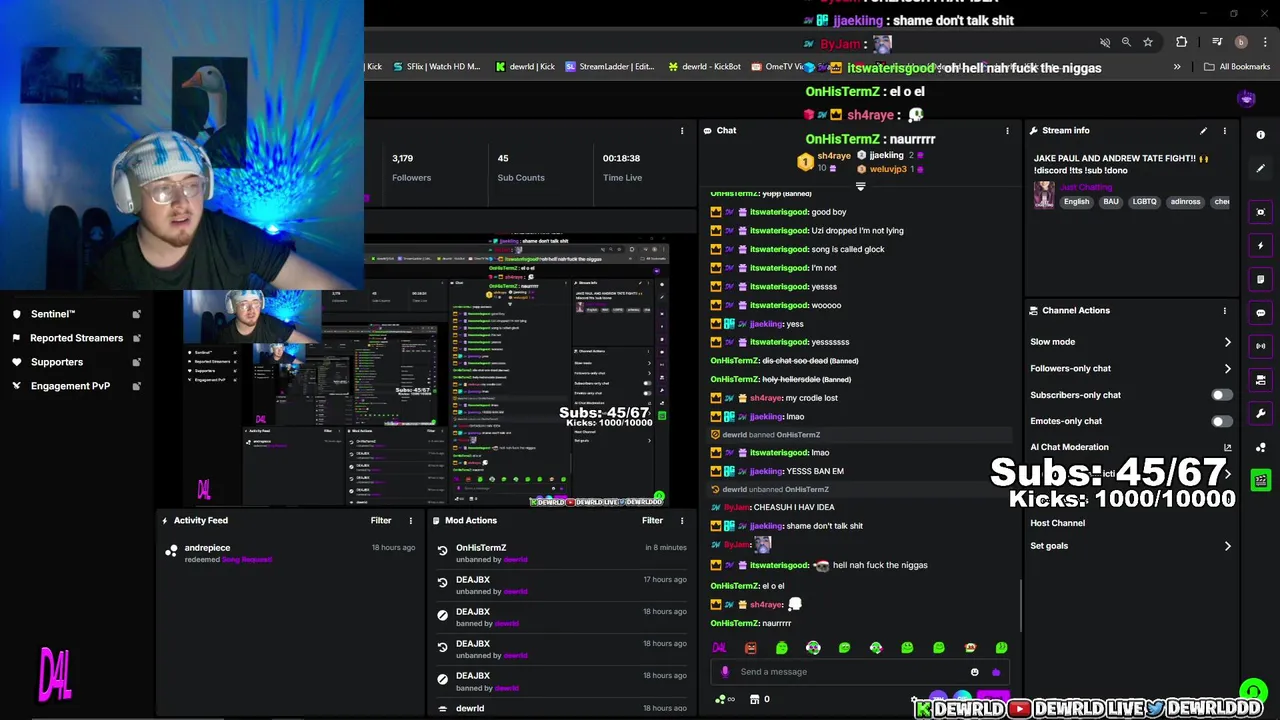The height and width of the screenshot is (720, 1280).
Task: Toggle Subscribers-only chat switch
Action: [1222, 395]
